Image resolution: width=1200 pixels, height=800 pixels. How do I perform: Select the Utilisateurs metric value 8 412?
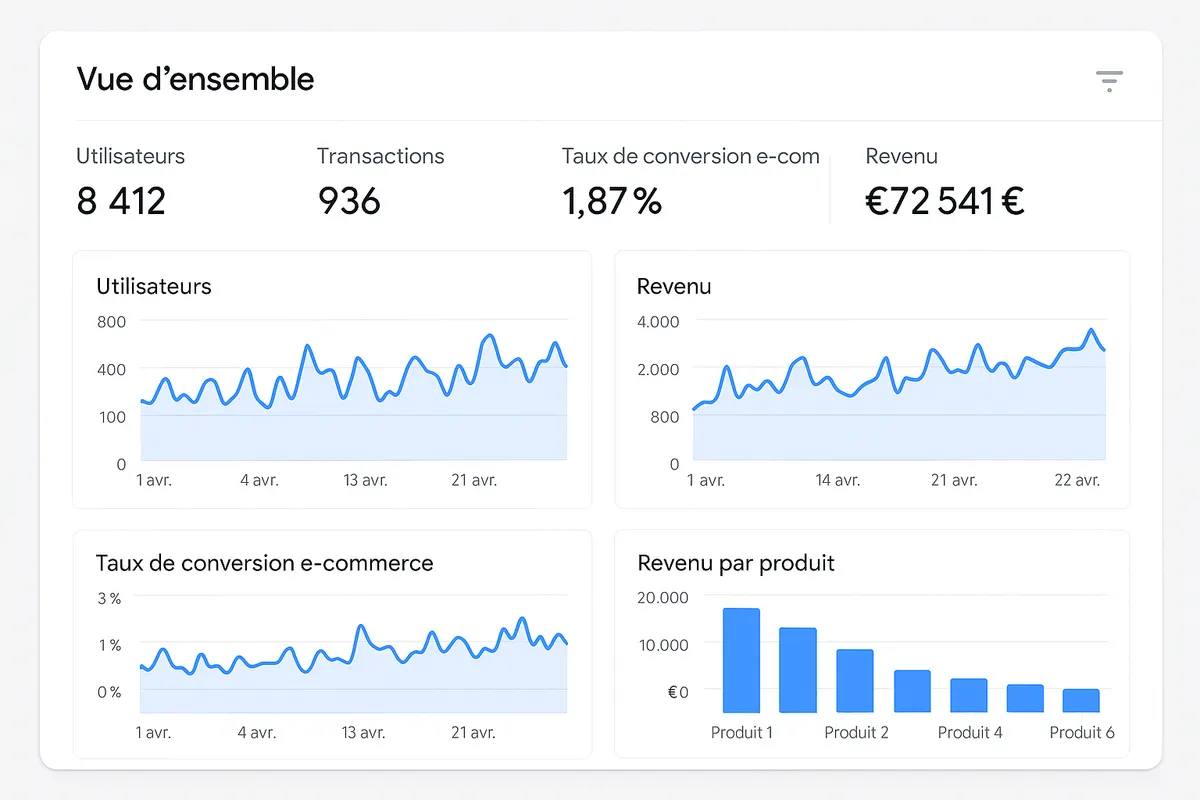121,201
